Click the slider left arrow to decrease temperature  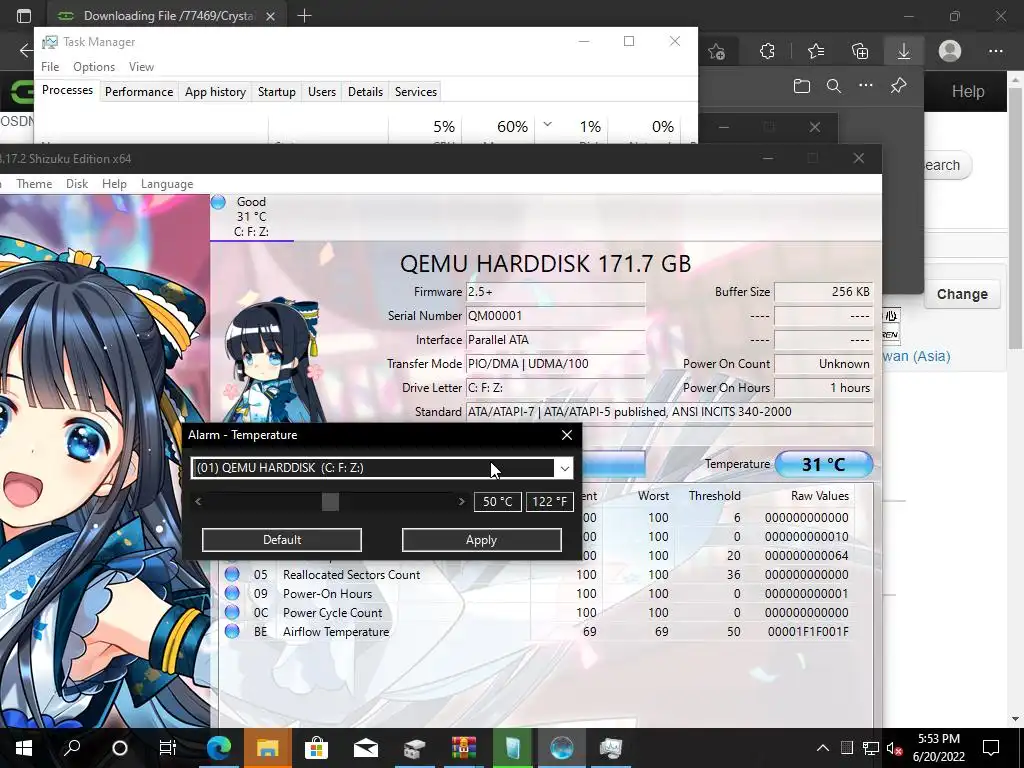tap(198, 502)
